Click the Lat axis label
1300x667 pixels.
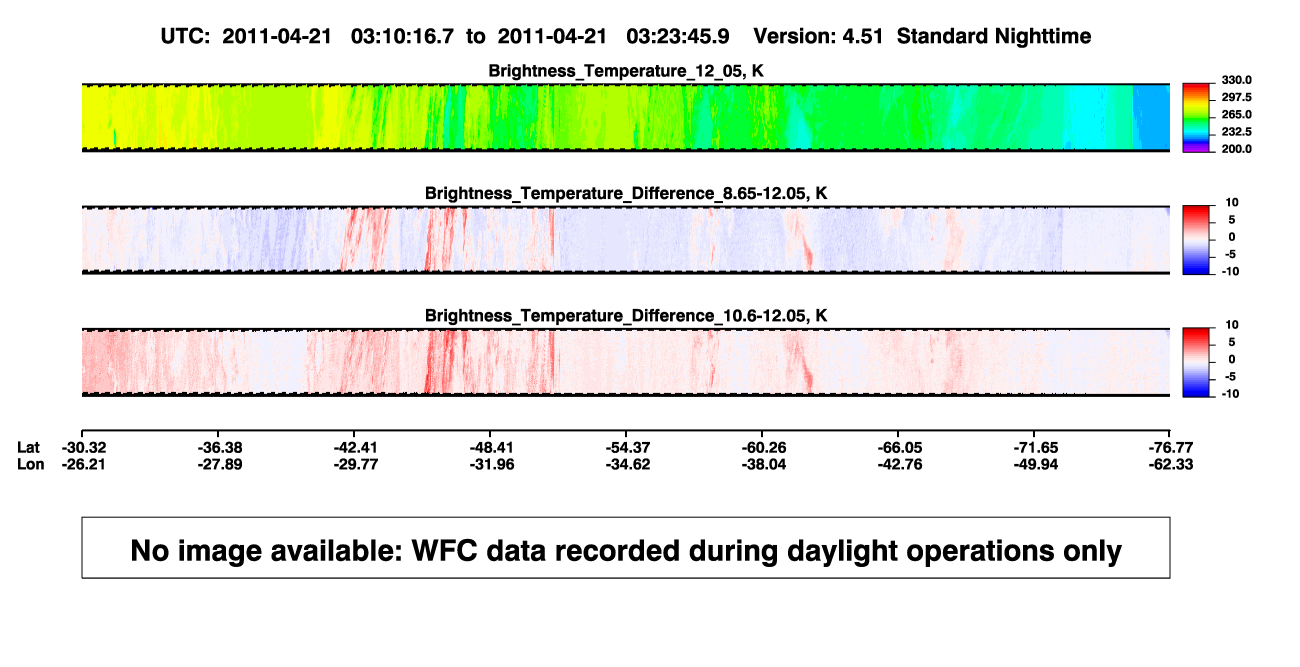coord(30,447)
